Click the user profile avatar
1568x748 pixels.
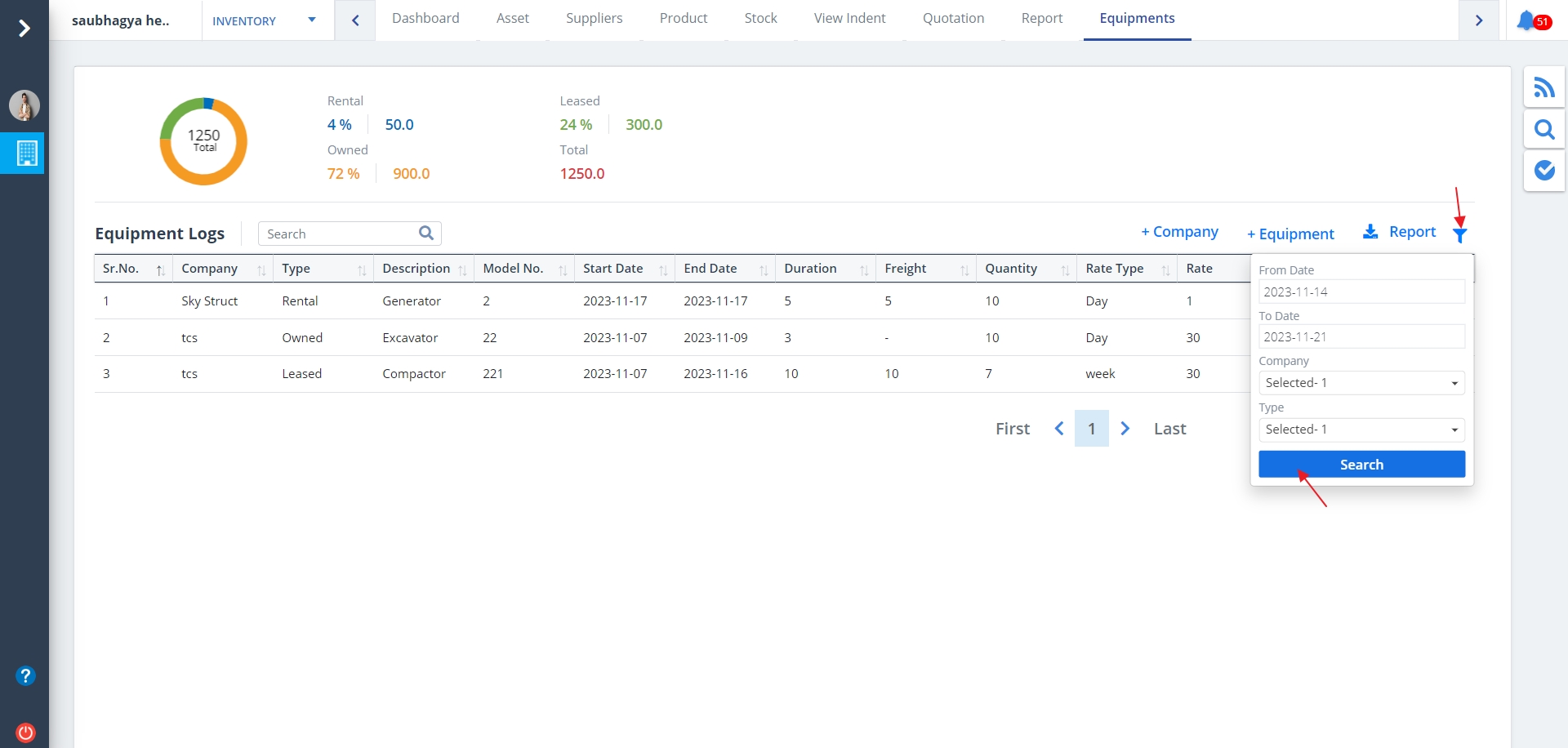[x=24, y=105]
